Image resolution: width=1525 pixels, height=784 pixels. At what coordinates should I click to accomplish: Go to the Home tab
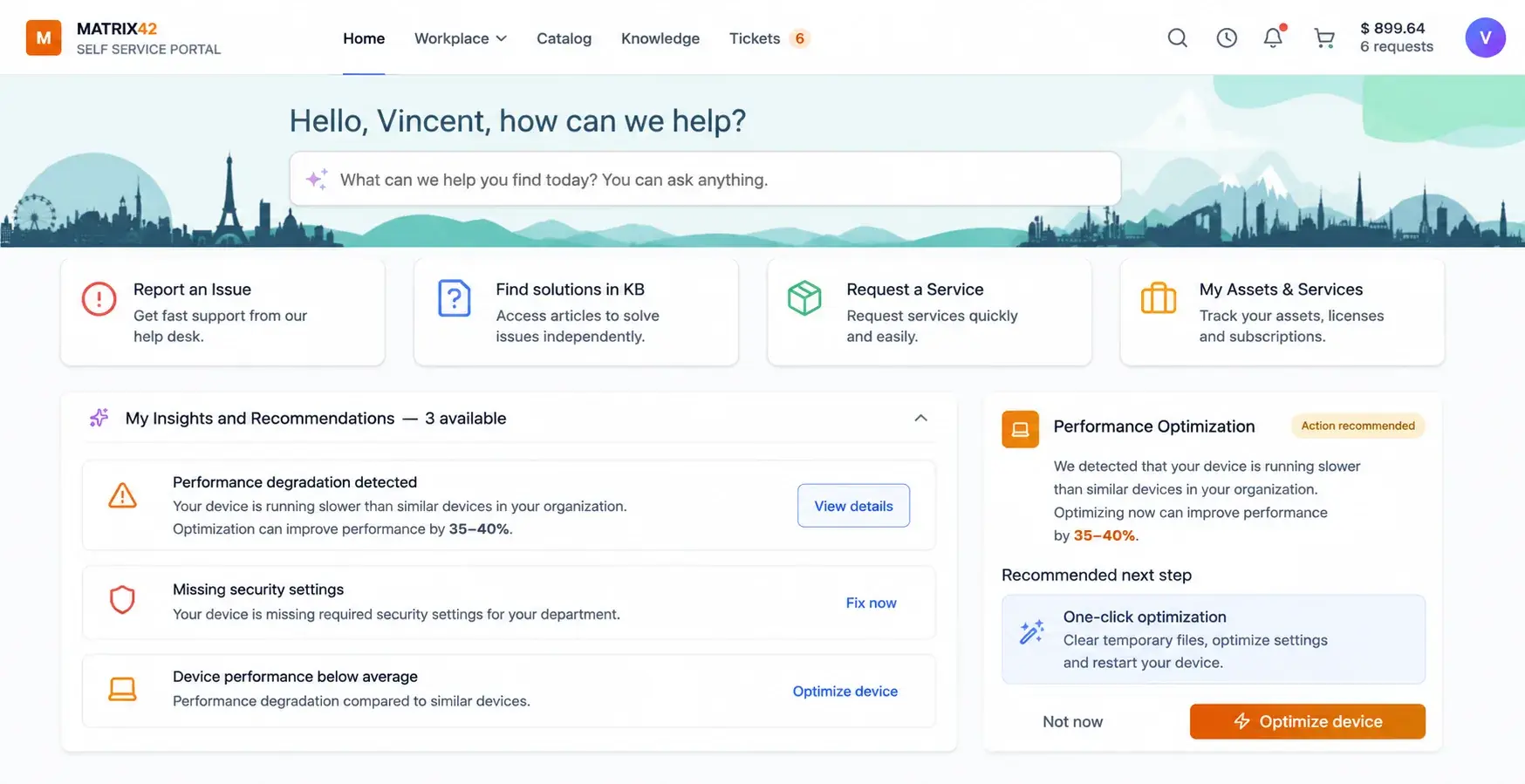click(364, 38)
